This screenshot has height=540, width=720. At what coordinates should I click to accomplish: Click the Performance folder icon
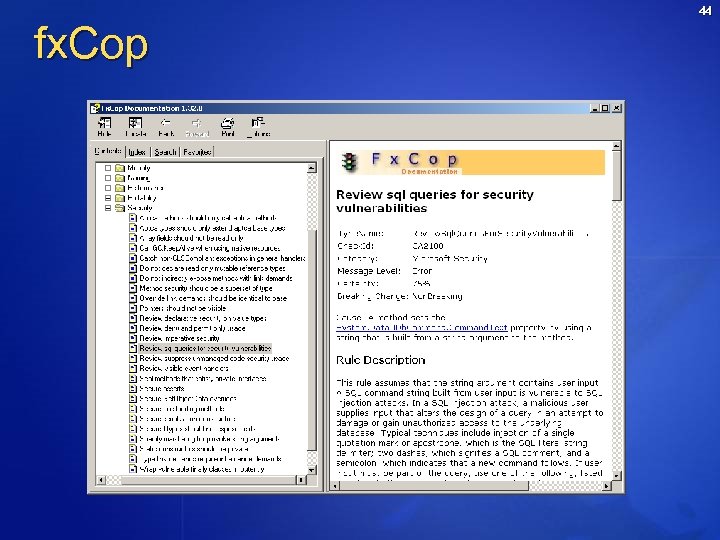click(120, 188)
